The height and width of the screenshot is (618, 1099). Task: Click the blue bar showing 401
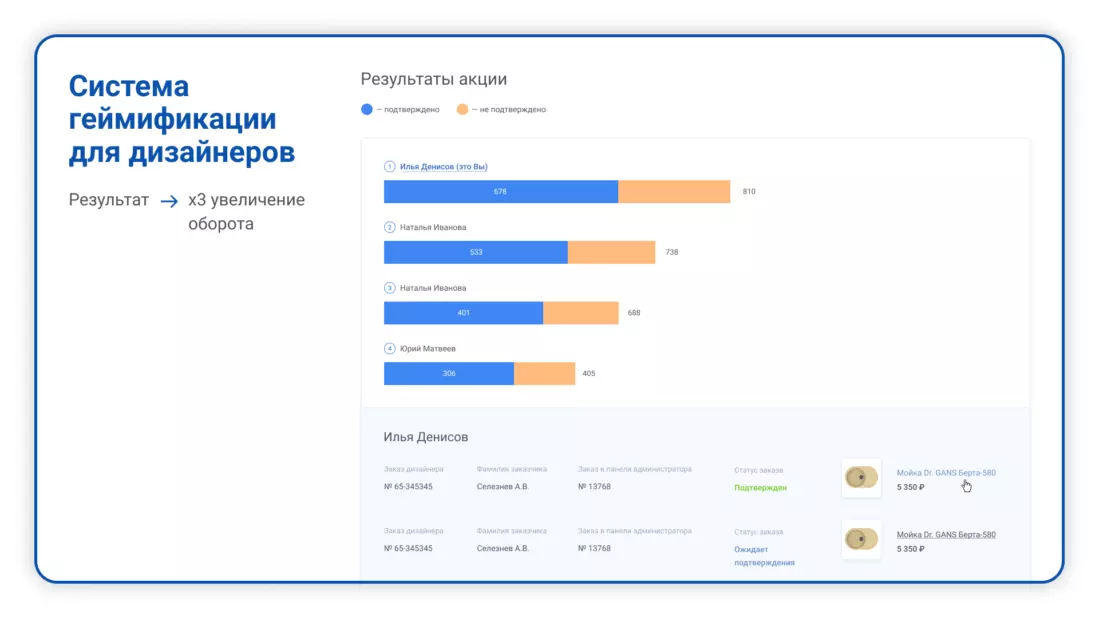pyautogui.click(x=463, y=313)
